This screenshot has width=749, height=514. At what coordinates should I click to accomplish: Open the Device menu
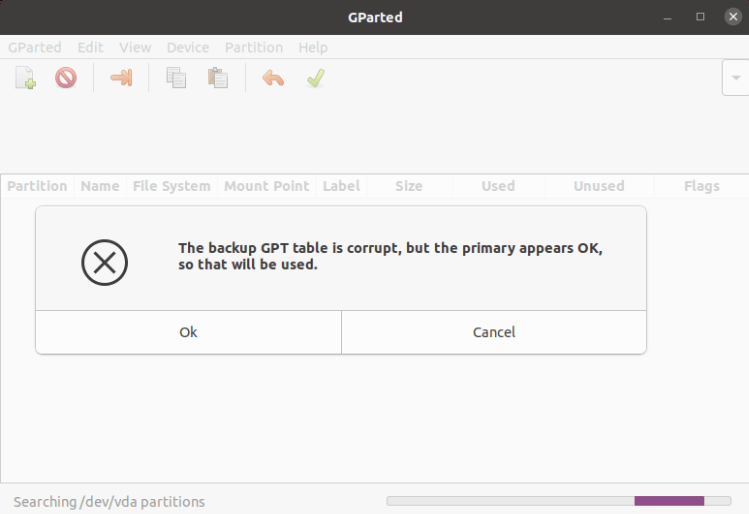[188, 47]
